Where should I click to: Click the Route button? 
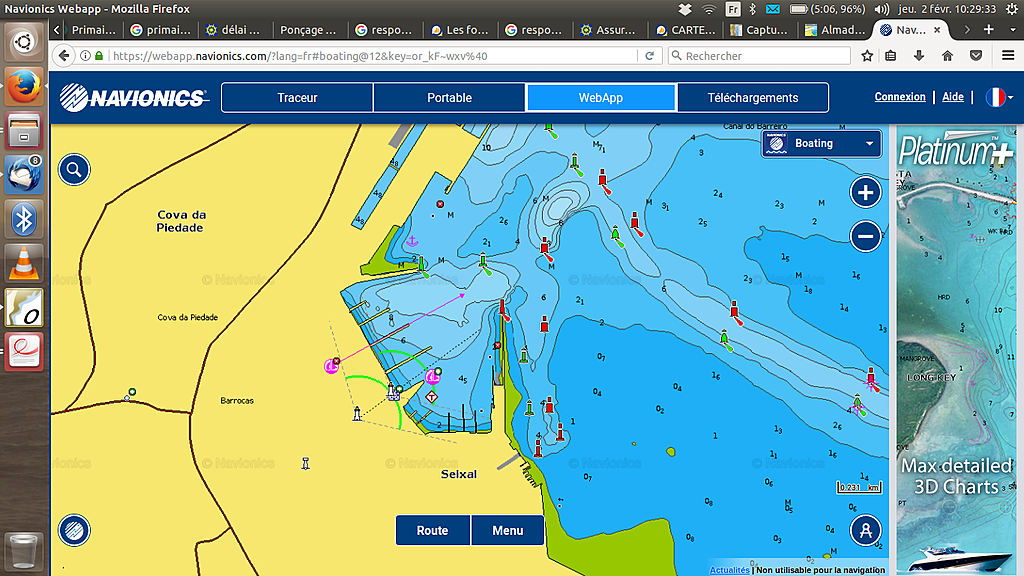pos(432,530)
